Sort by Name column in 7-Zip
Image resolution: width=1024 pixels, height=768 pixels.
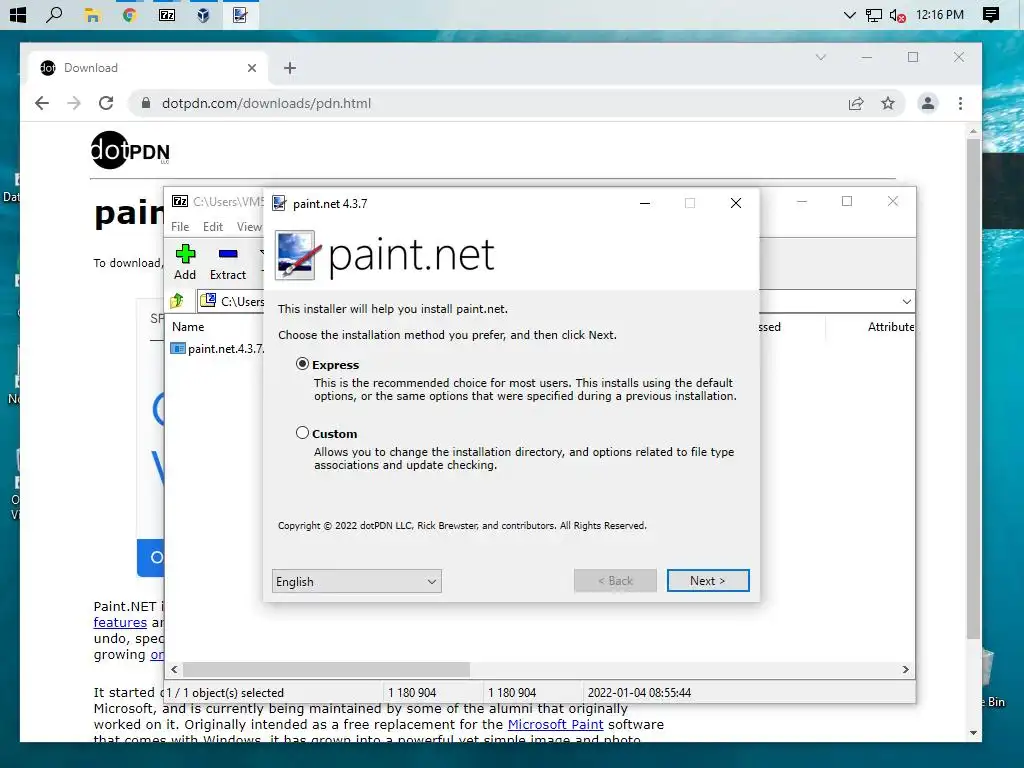[x=188, y=327]
